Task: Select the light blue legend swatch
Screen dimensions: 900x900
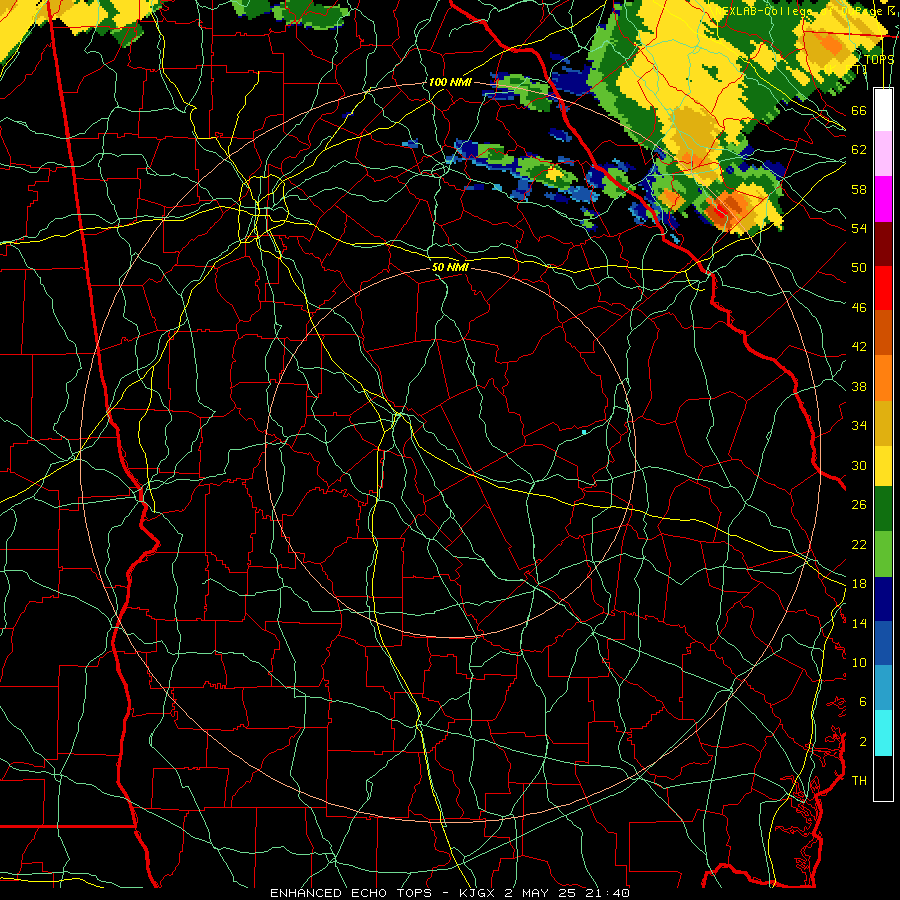Action: [x=883, y=688]
